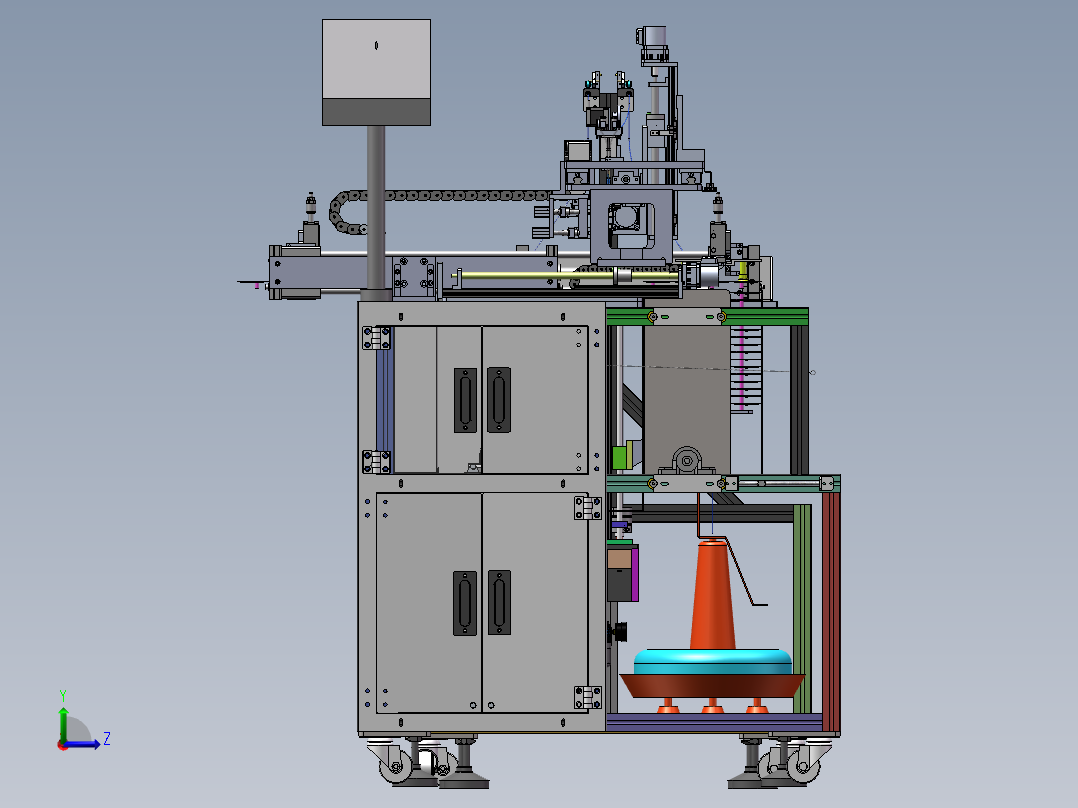This screenshot has width=1078, height=808.
Task: Select the left handle on upper cabinet doors
Action: click(x=465, y=400)
